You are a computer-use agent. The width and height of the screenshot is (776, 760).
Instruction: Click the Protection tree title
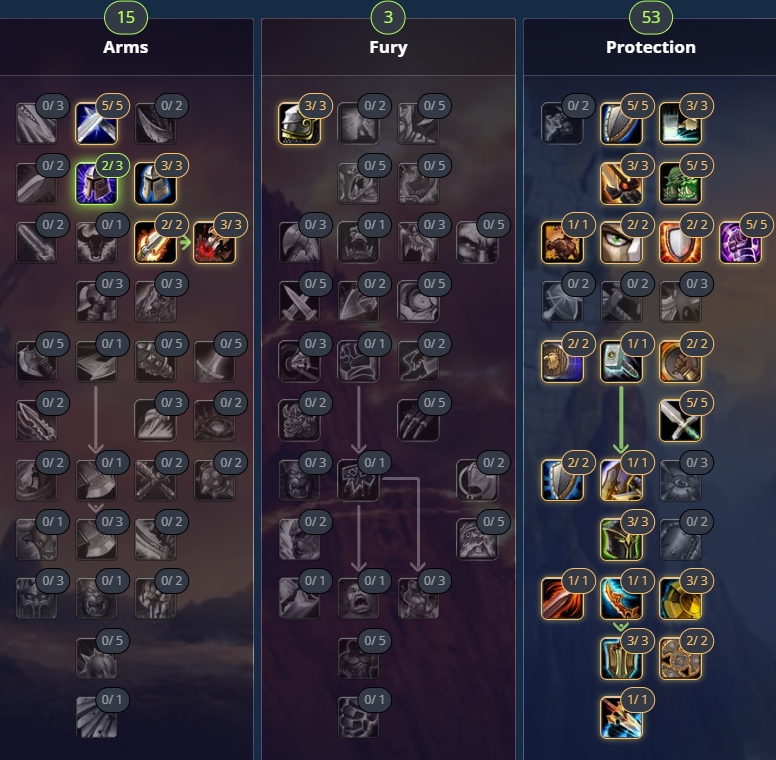[651, 47]
